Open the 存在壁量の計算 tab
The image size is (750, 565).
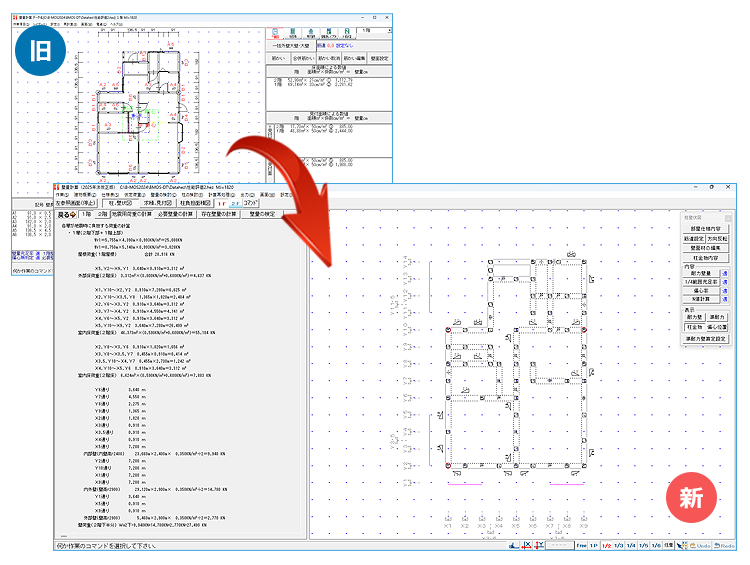click(x=216, y=214)
